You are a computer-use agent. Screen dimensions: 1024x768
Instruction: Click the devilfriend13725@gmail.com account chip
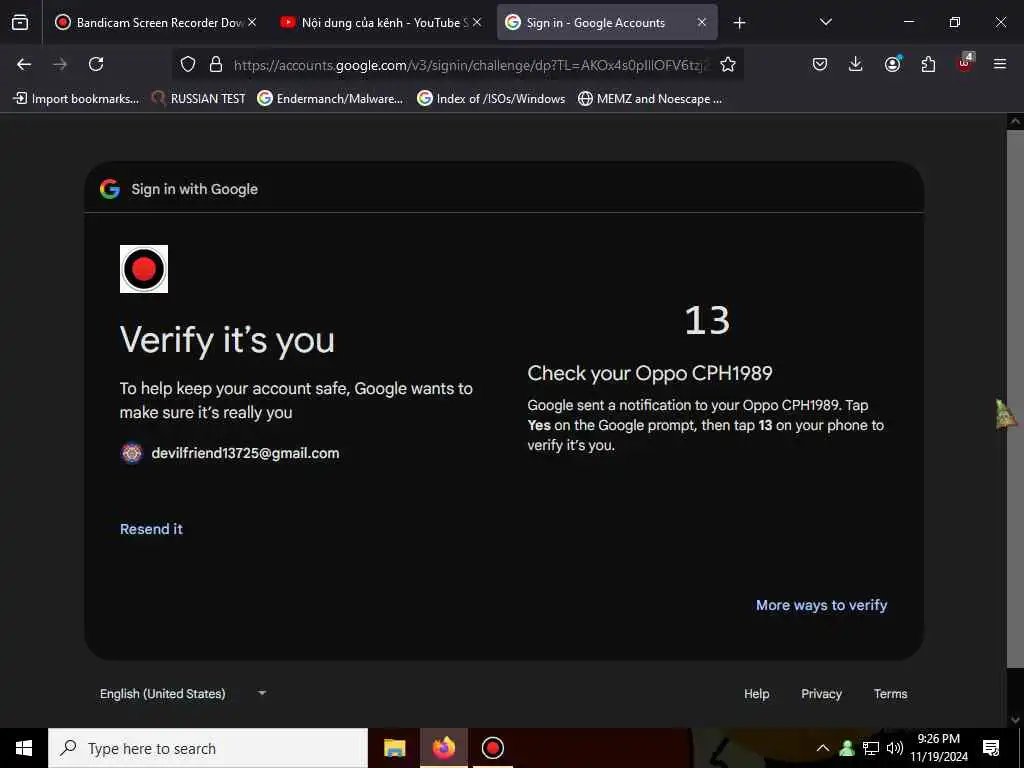pos(230,453)
